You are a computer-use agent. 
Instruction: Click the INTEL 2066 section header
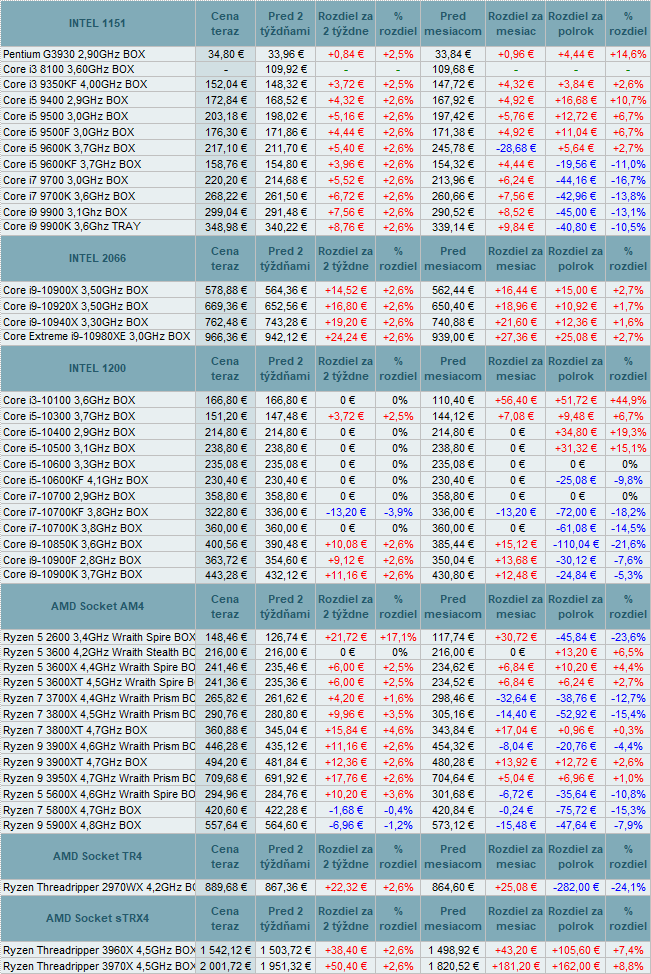coord(97,258)
